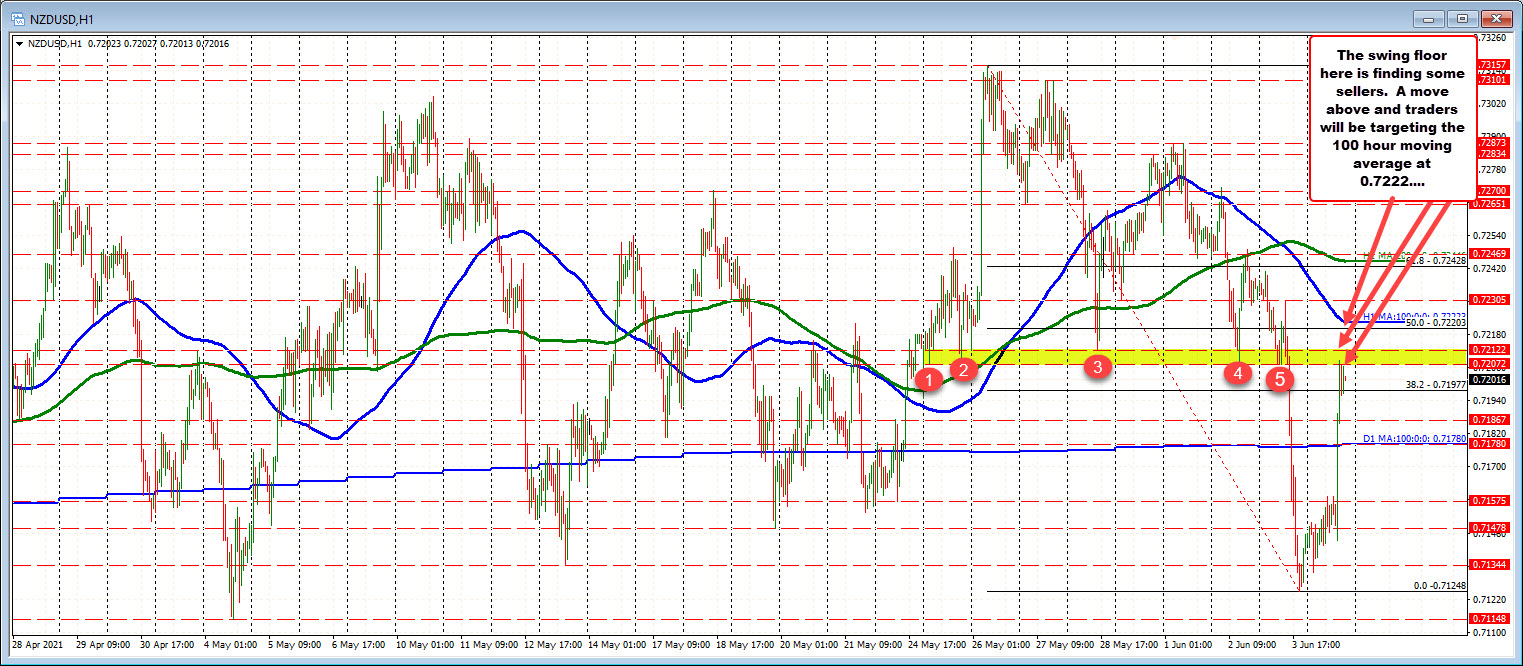This screenshot has height=666, width=1523.
Task: Close the NZDUSD chart window
Action: [x=1497, y=19]
